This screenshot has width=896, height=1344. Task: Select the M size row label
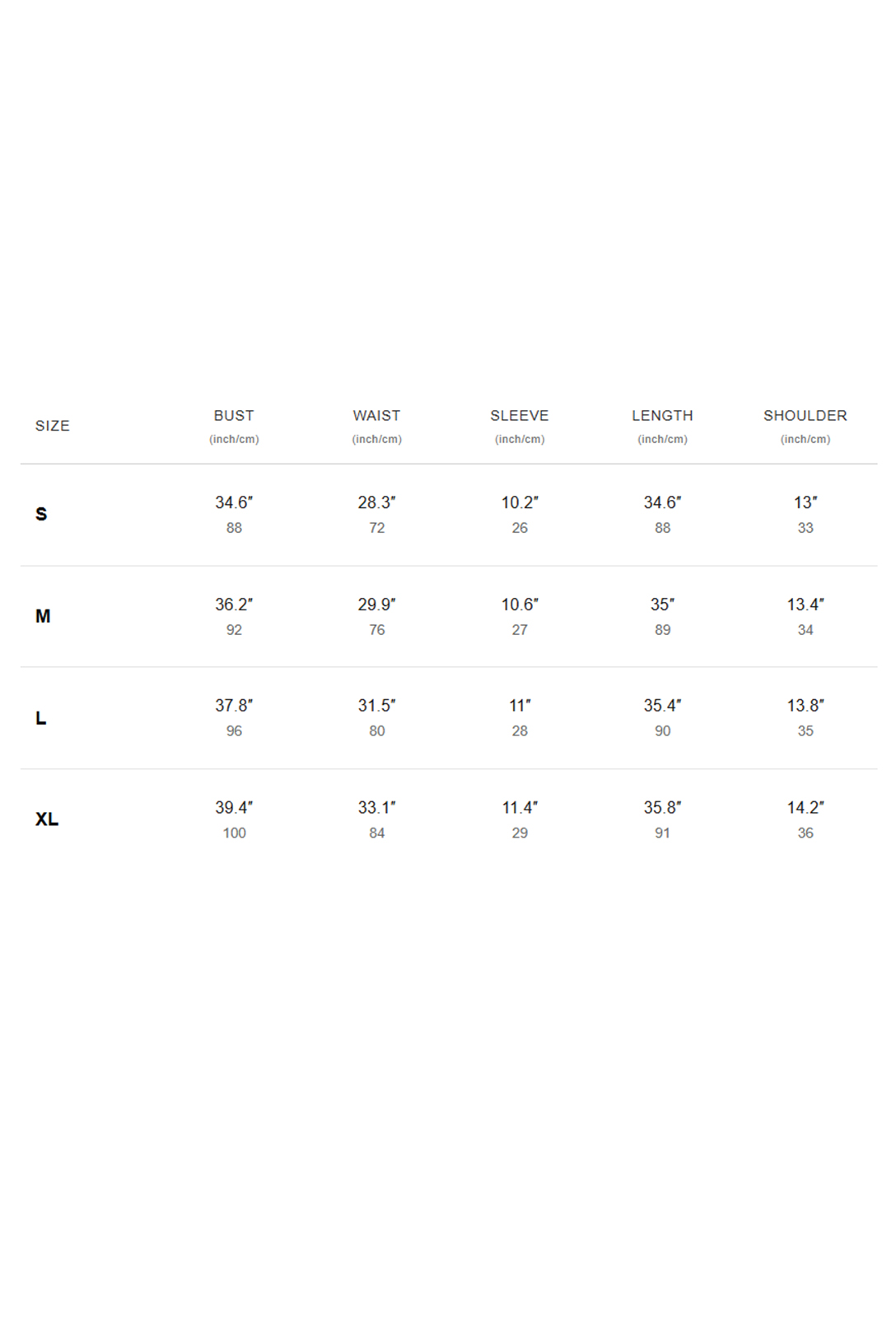coord(43,617)
